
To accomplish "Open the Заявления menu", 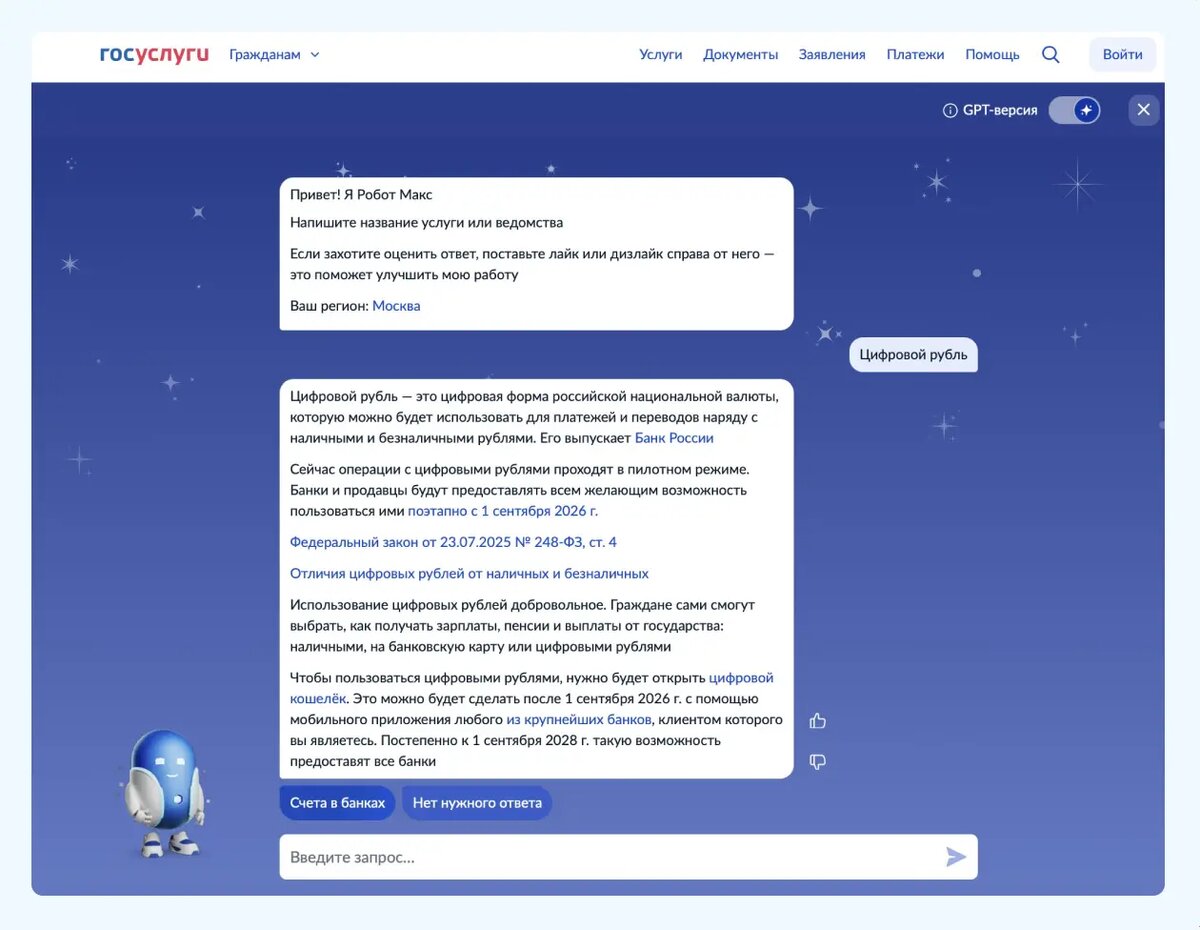I will [x=832, y=54].
